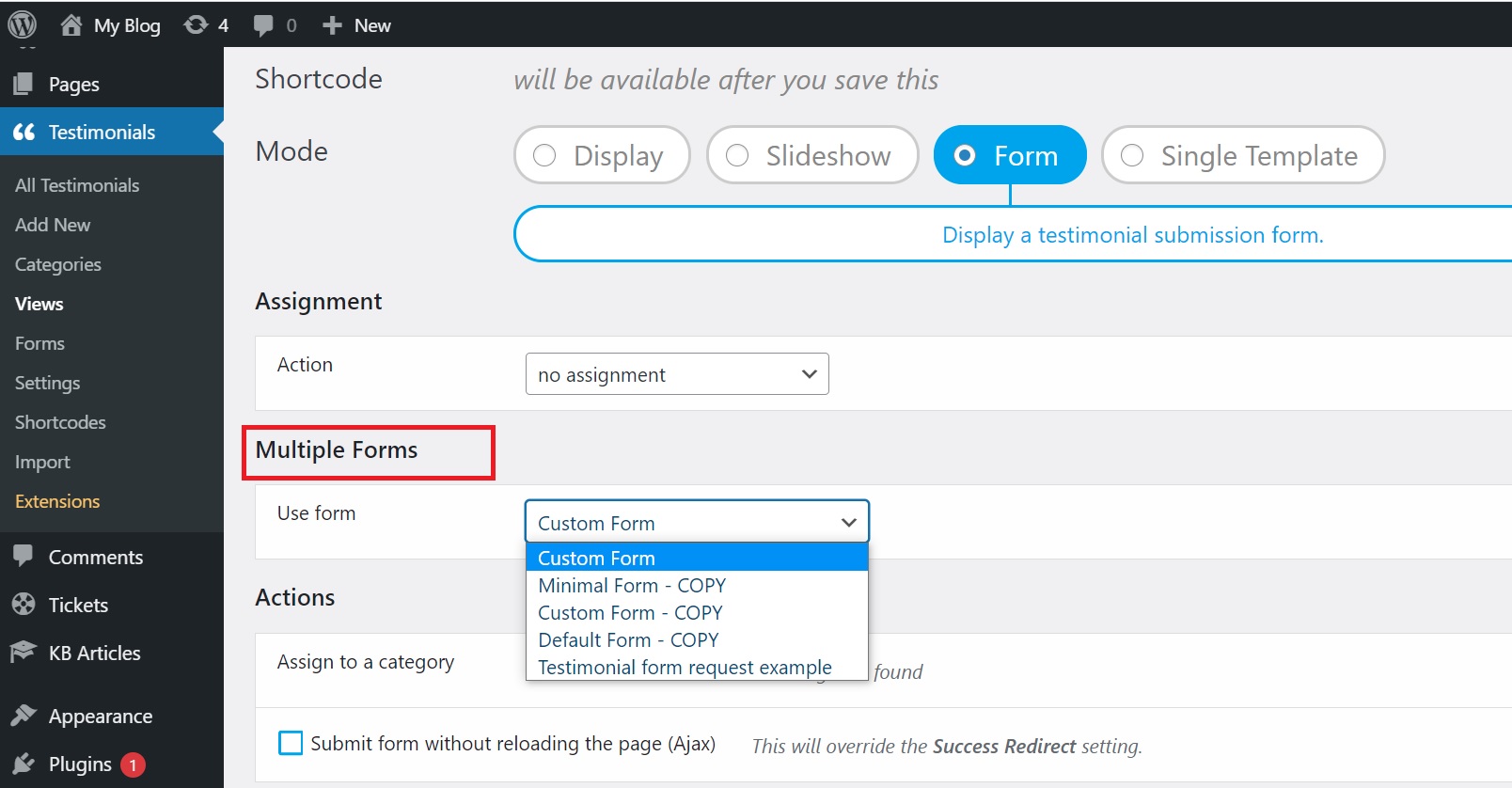Screen dimensions: 1512x788
Task: Open Categories submenu item
Action: (58, 264)
